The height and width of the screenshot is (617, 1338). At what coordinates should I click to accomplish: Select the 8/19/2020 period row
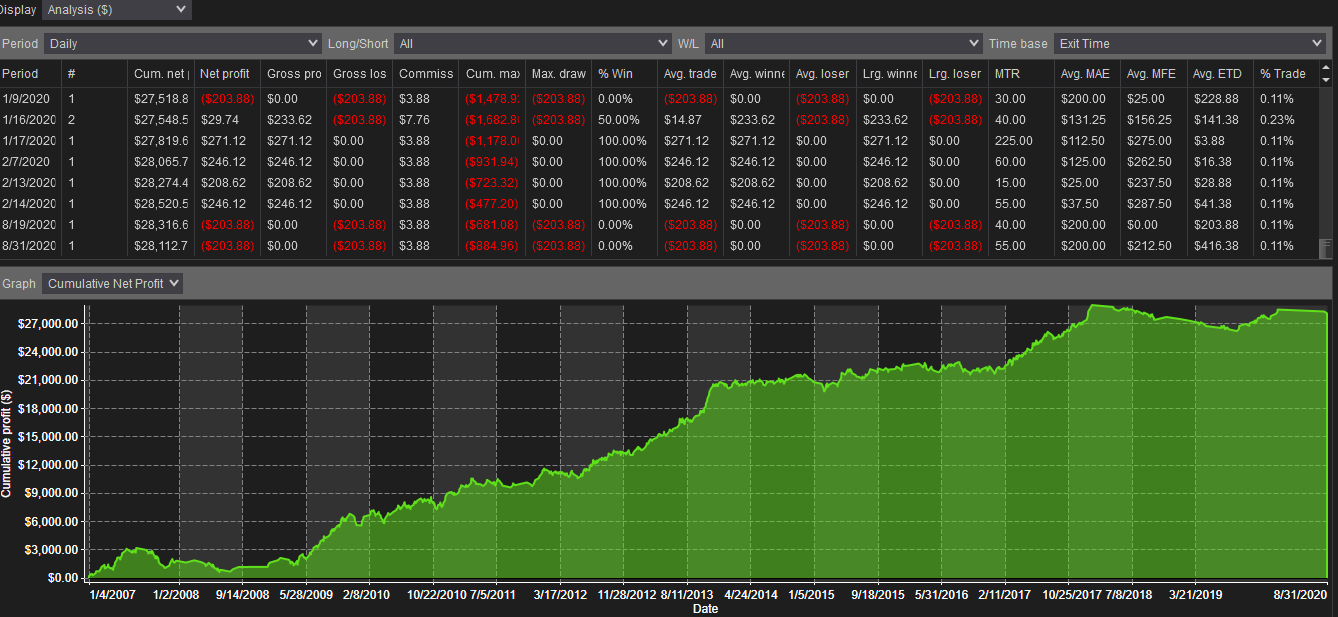pos(659,225)
